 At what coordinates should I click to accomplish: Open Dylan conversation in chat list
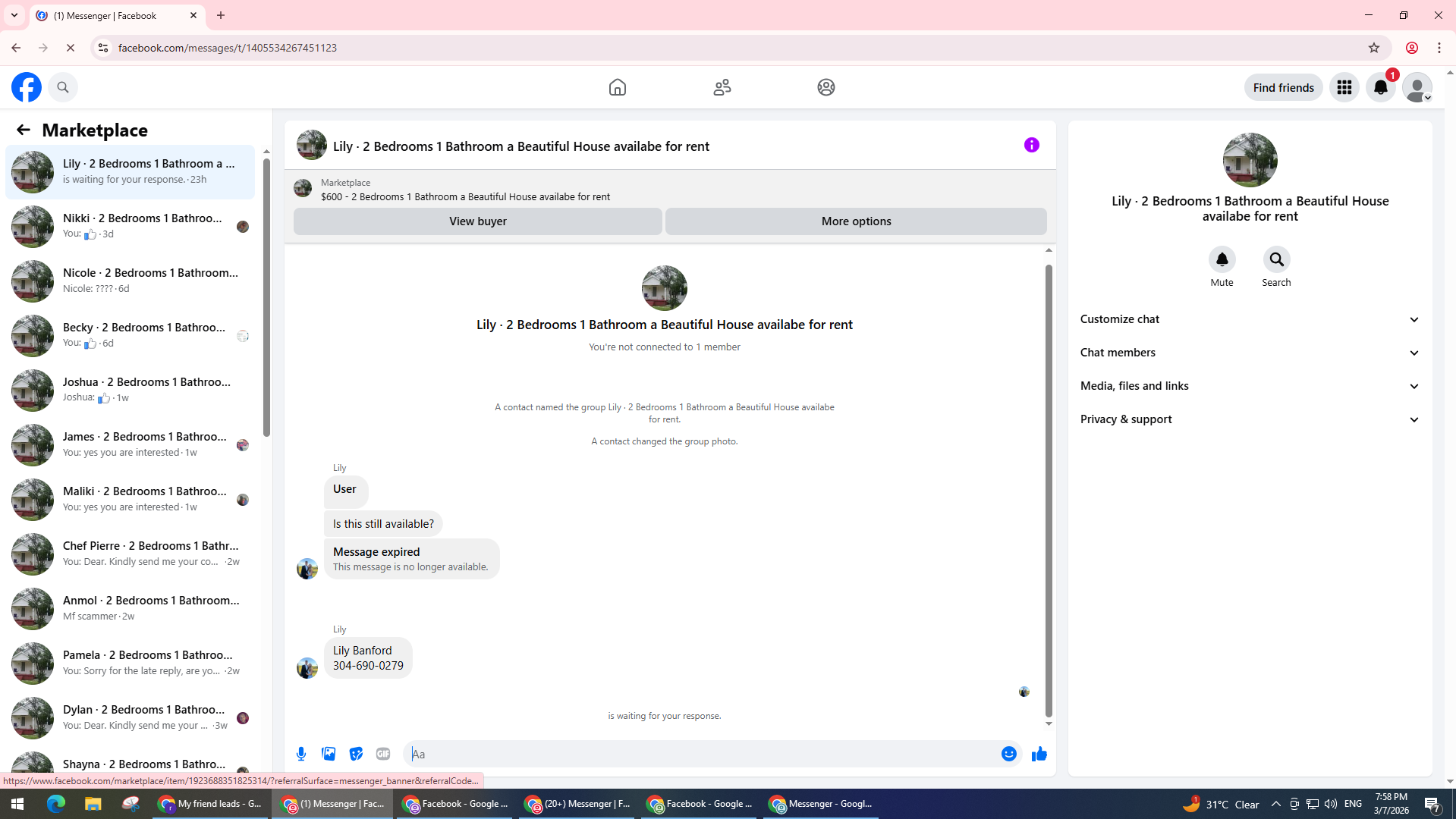(130, 718)
